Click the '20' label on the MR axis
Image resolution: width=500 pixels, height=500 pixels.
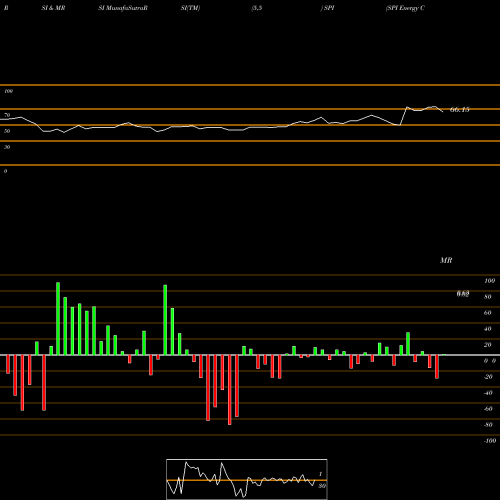click(x=488, y=345)
